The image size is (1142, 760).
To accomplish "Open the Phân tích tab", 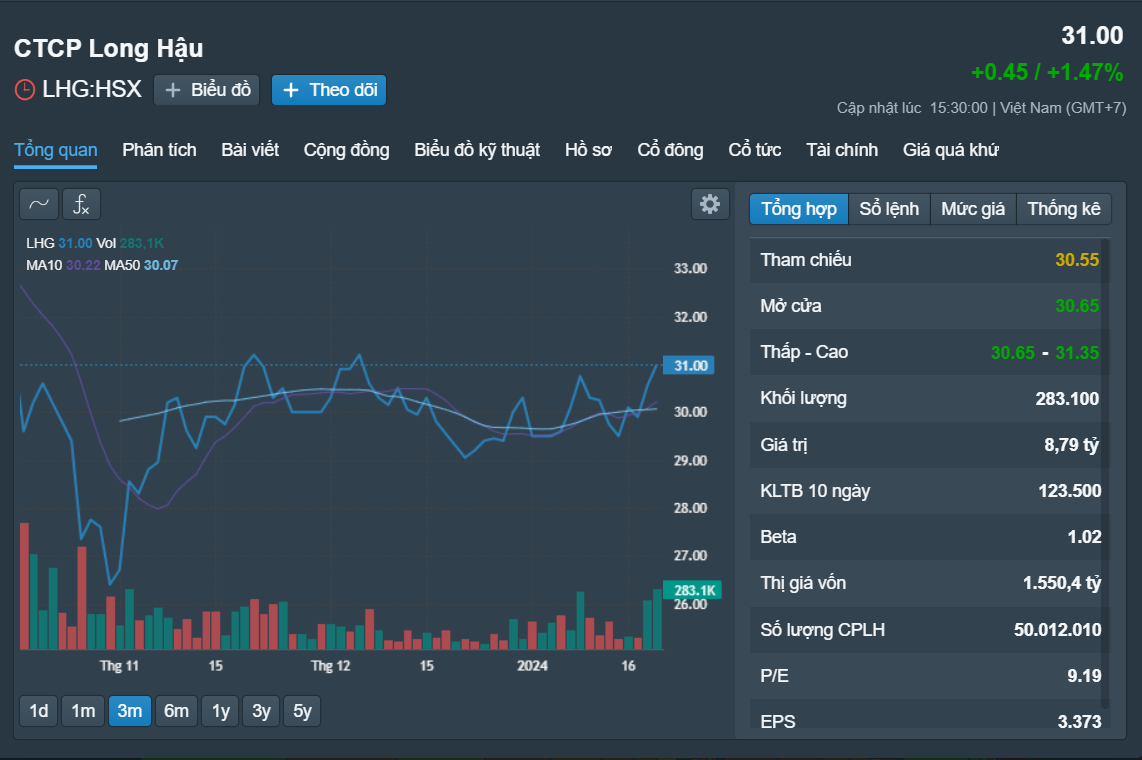I will (160, 150).
